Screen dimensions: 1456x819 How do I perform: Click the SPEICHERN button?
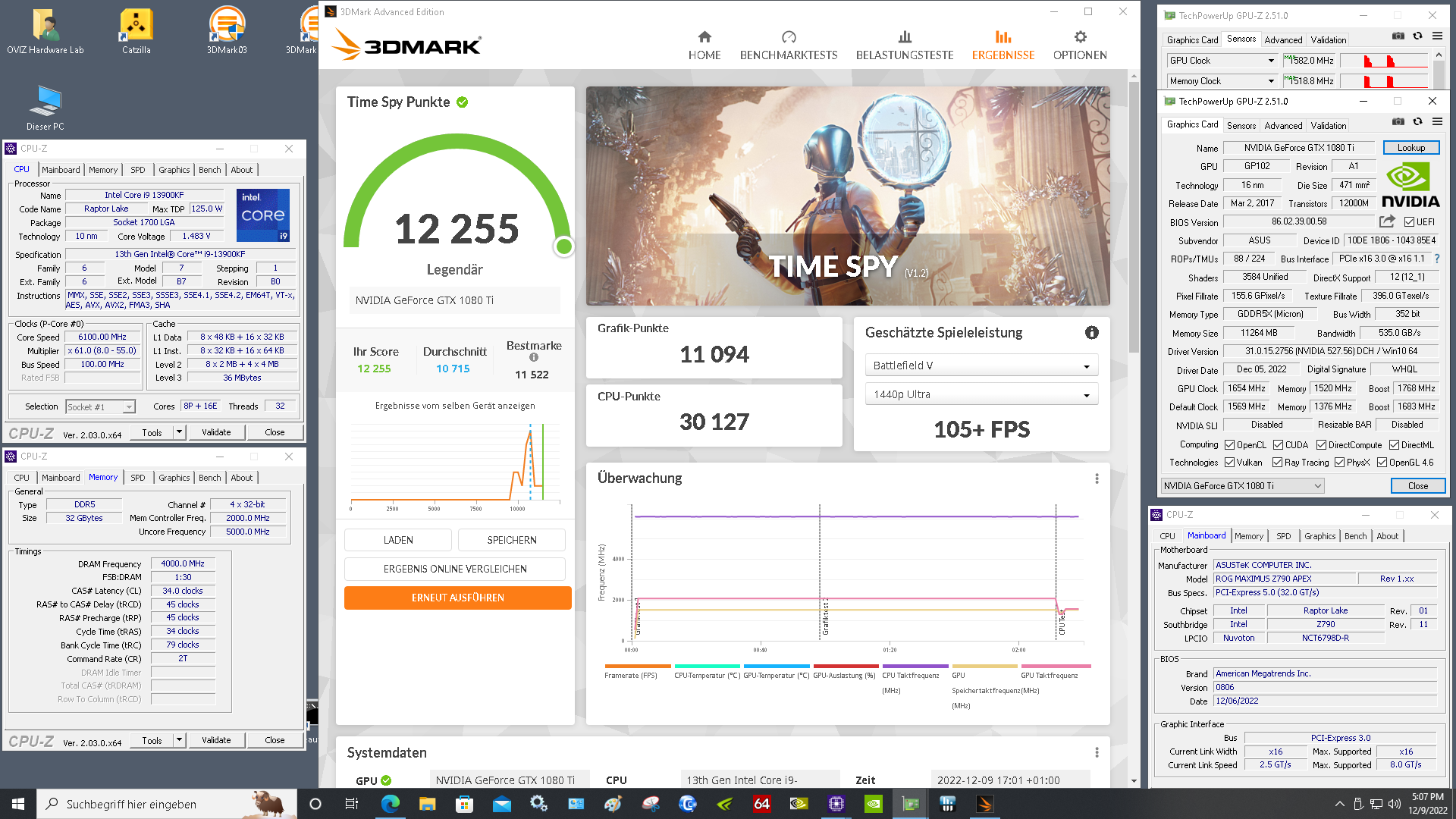pos(512,540)
